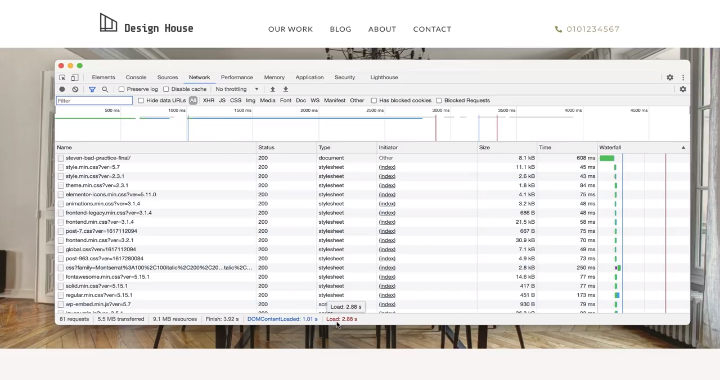
Task: Click the Design House logo
Action: point(146,24)
